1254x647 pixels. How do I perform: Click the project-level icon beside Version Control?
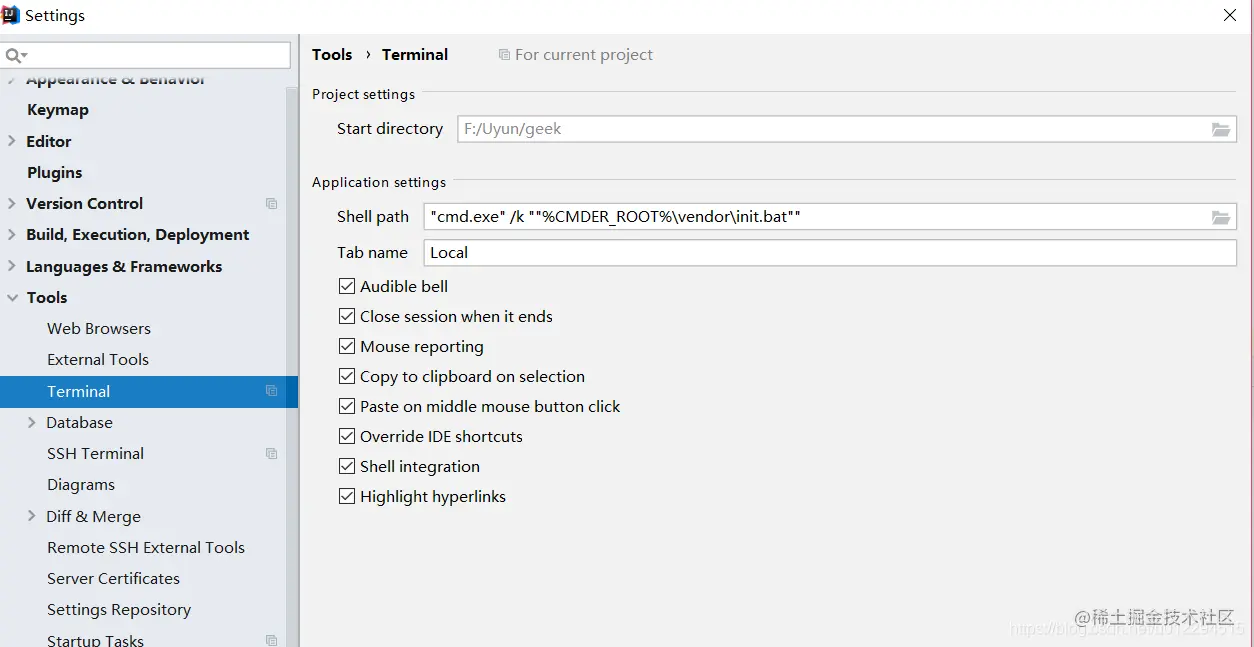[x=271, y=204]
